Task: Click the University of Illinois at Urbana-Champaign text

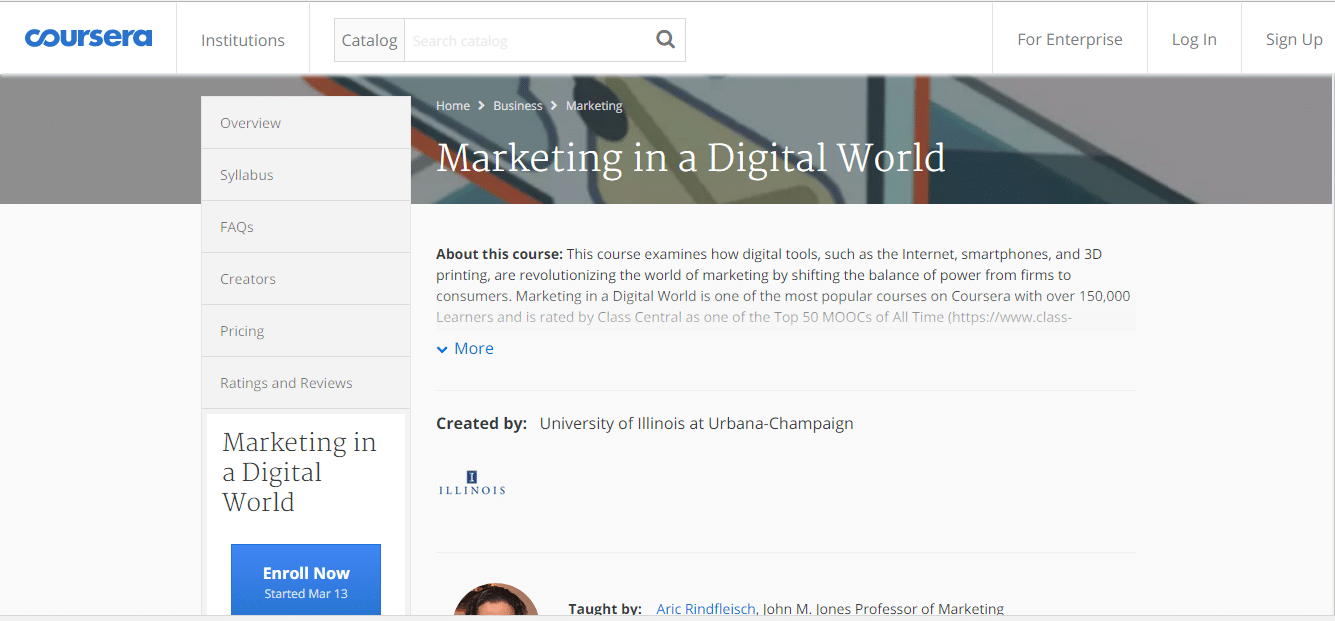Action: point(697,423)
